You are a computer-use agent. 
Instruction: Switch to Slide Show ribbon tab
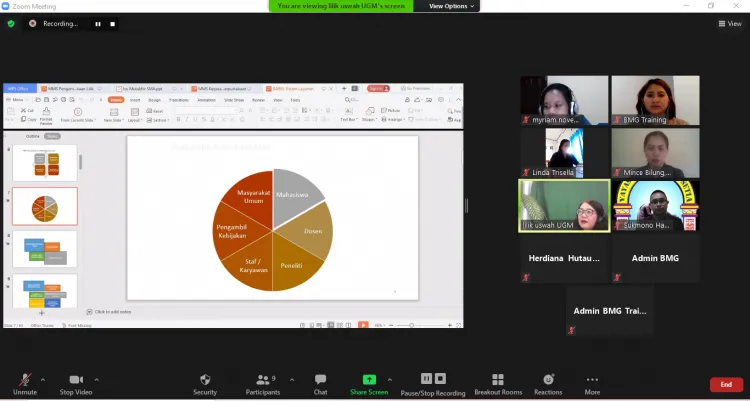pos(234,100)
